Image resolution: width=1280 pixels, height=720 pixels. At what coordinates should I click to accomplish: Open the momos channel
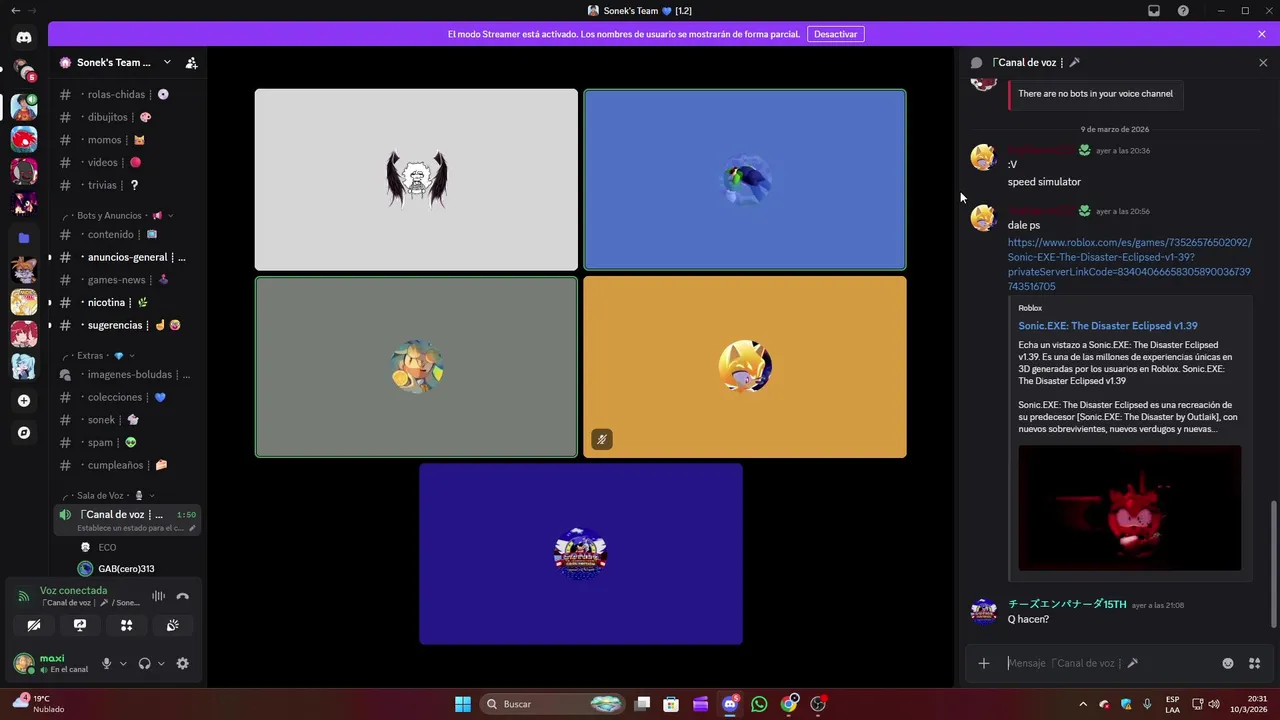tap(128, 140)
